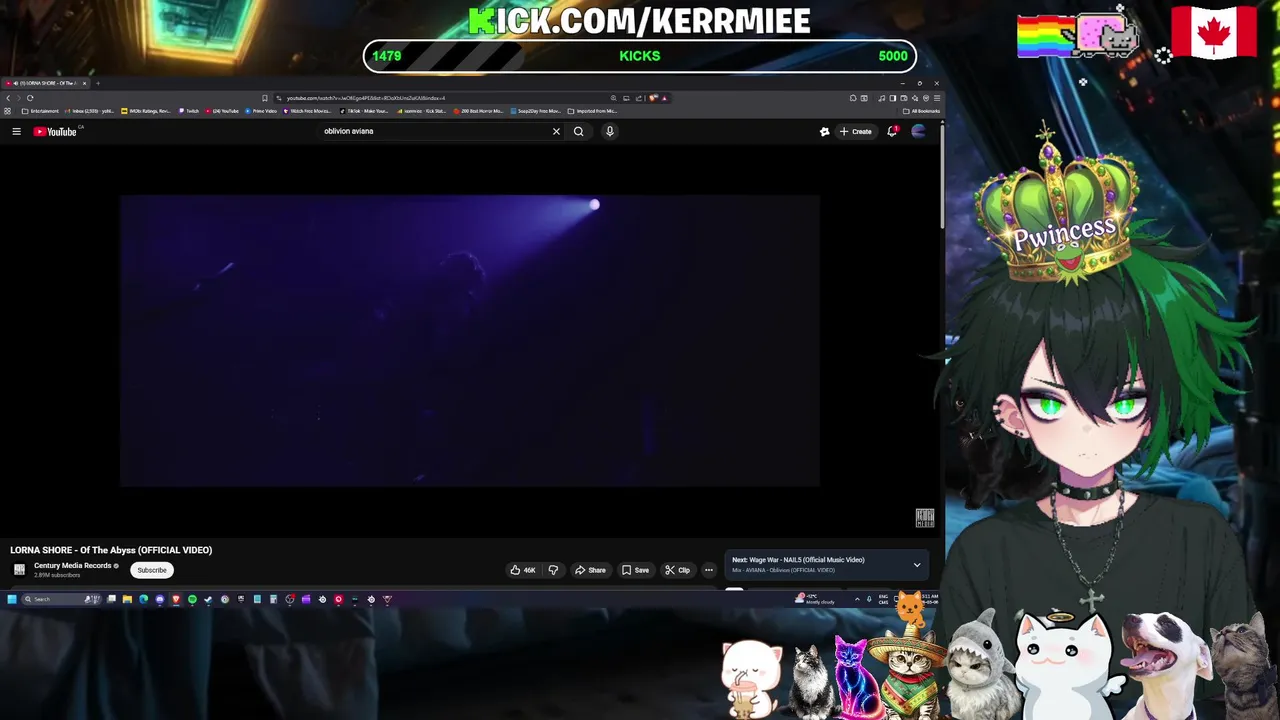Click the Century Media watermark in the player
Image resolution: width=1280 pixels, height=720 pixels.
click(925, 518)
